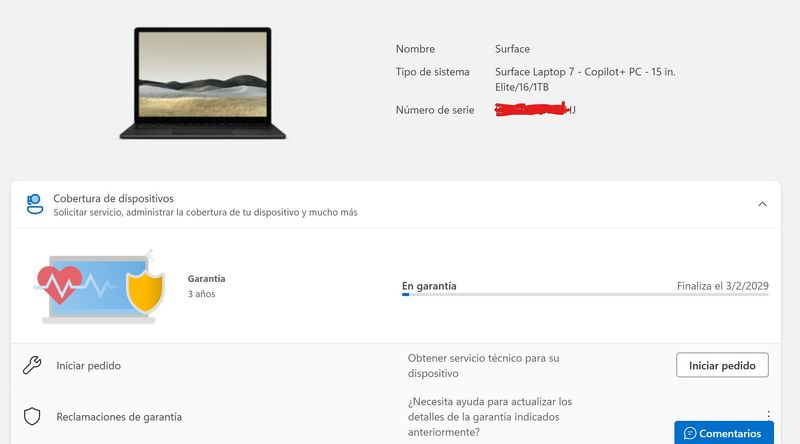This screenshot has width=800, height=444.
Task: Select the 'Garantía' label
Action: click(206, 279)
